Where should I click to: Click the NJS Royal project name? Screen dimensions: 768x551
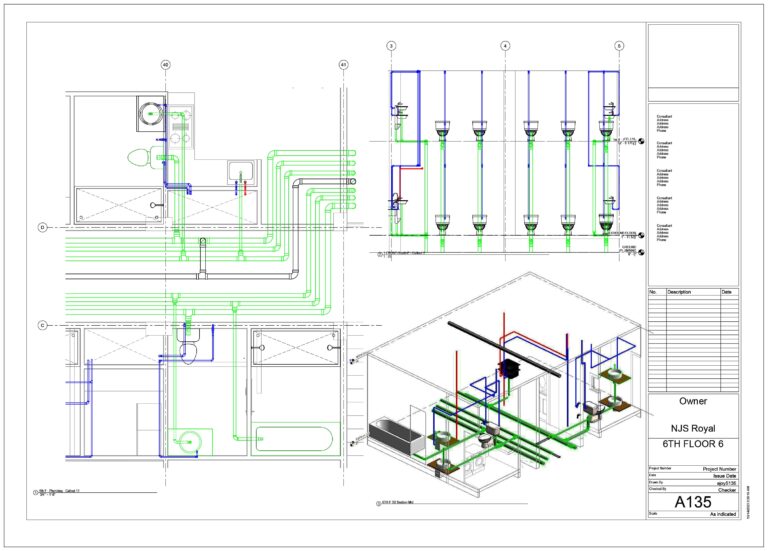(x=693, y=429)
